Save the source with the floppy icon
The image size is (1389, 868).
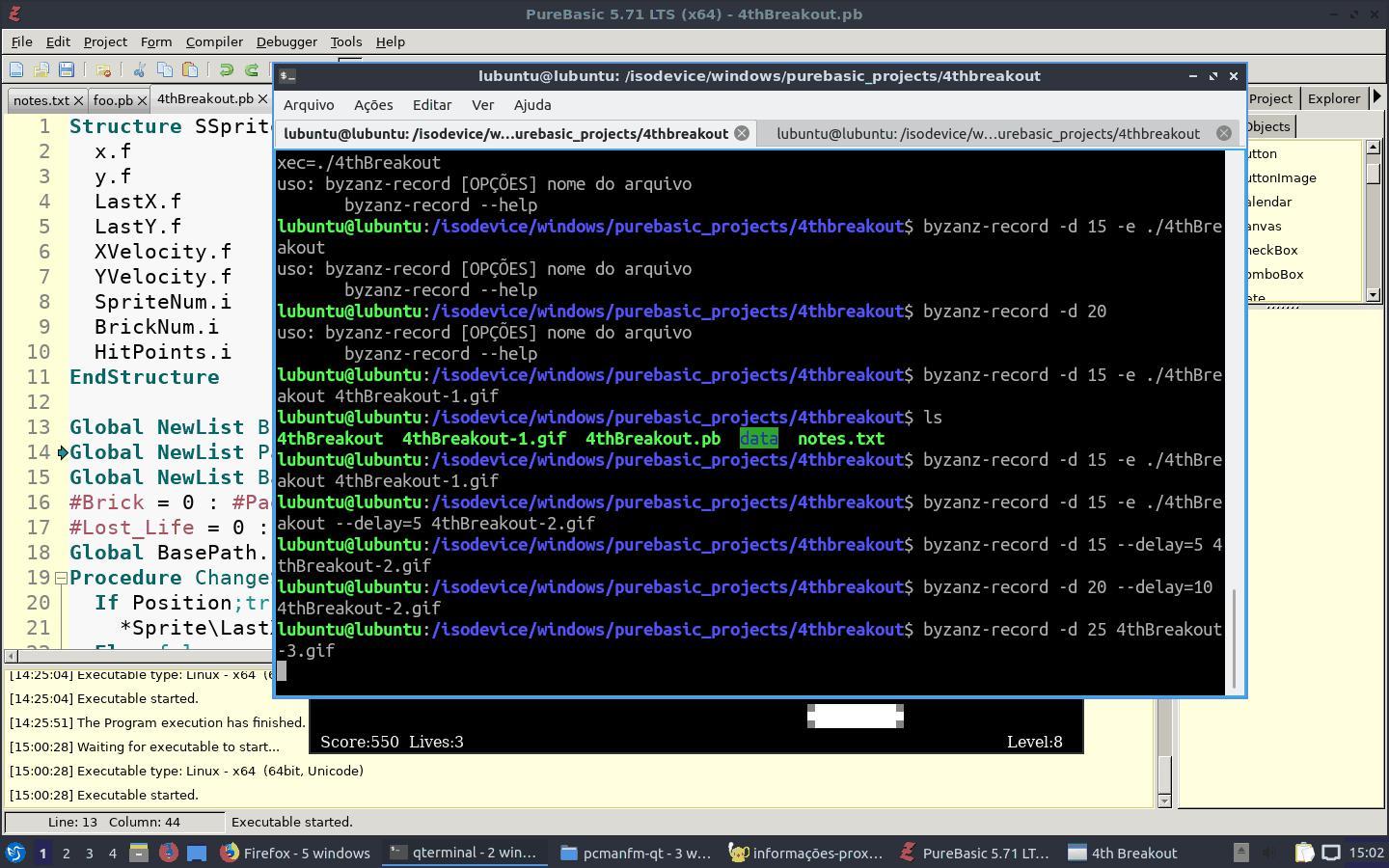[67, 69]
